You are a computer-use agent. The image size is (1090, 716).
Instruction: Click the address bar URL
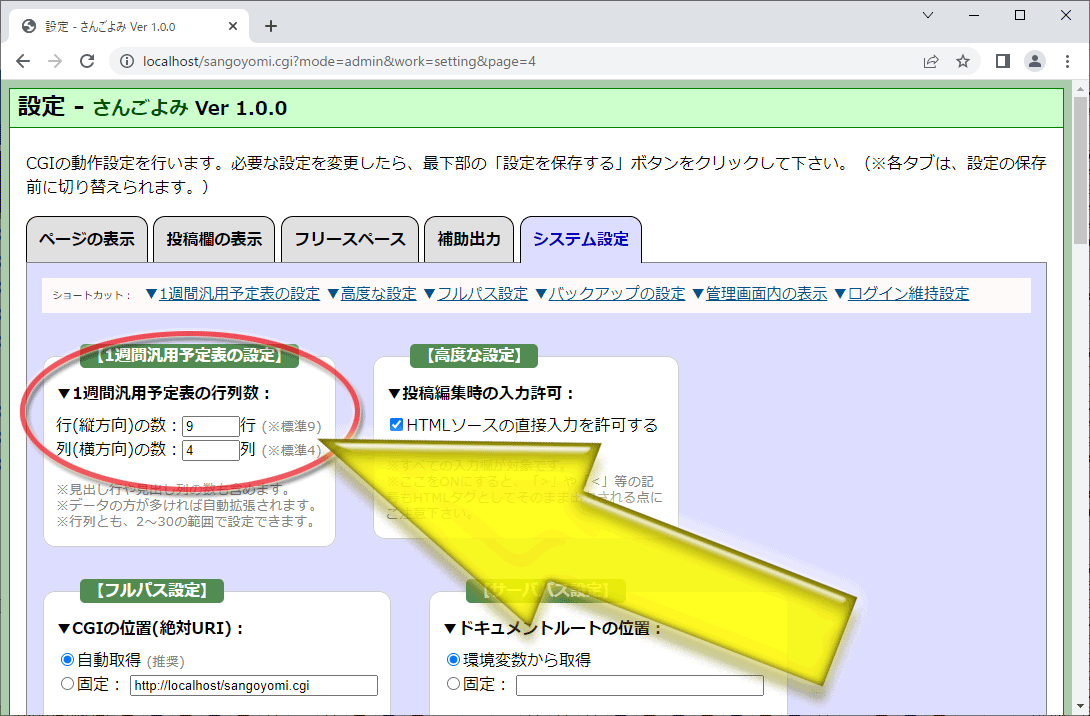(x=339, y=61)
